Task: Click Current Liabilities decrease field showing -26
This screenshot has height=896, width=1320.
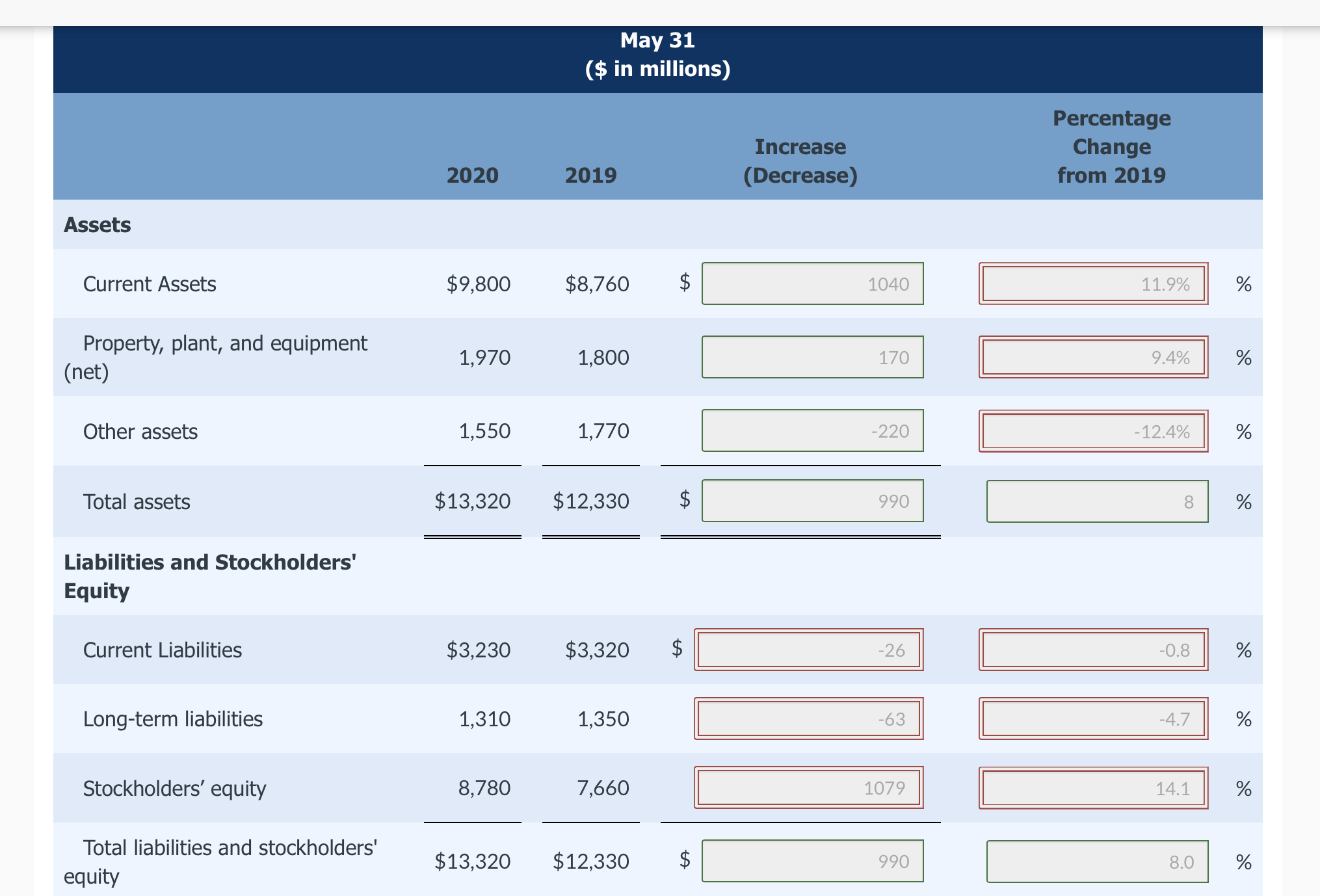Action: click(x=808, y=650)
